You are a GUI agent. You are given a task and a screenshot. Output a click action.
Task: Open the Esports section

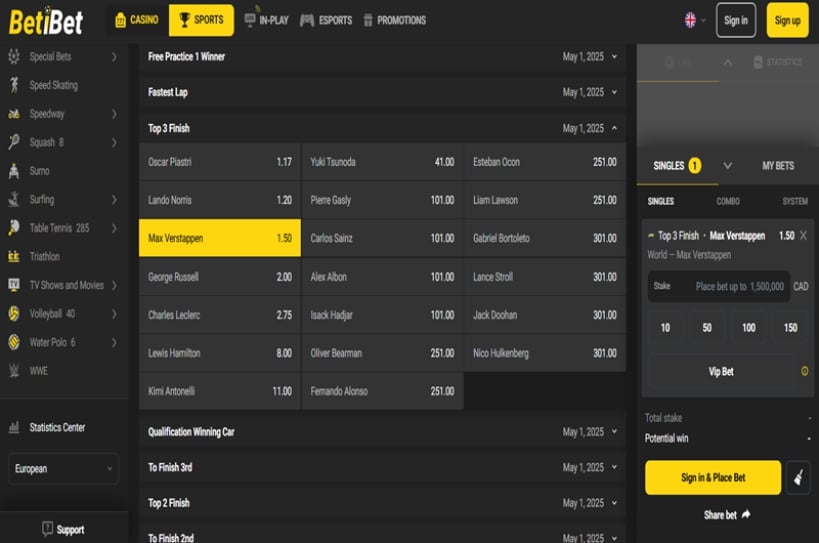(x=326, y=20)
